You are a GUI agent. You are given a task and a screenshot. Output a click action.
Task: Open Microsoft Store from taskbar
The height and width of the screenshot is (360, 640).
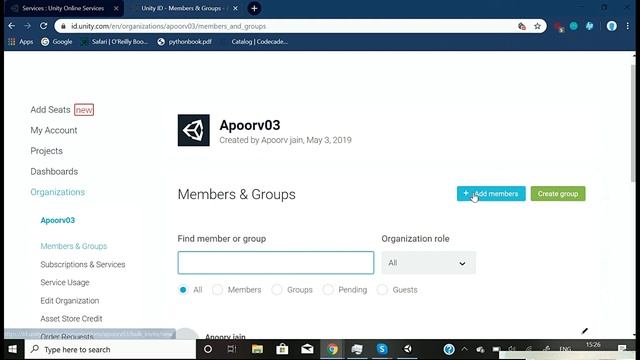click(282, 349)
